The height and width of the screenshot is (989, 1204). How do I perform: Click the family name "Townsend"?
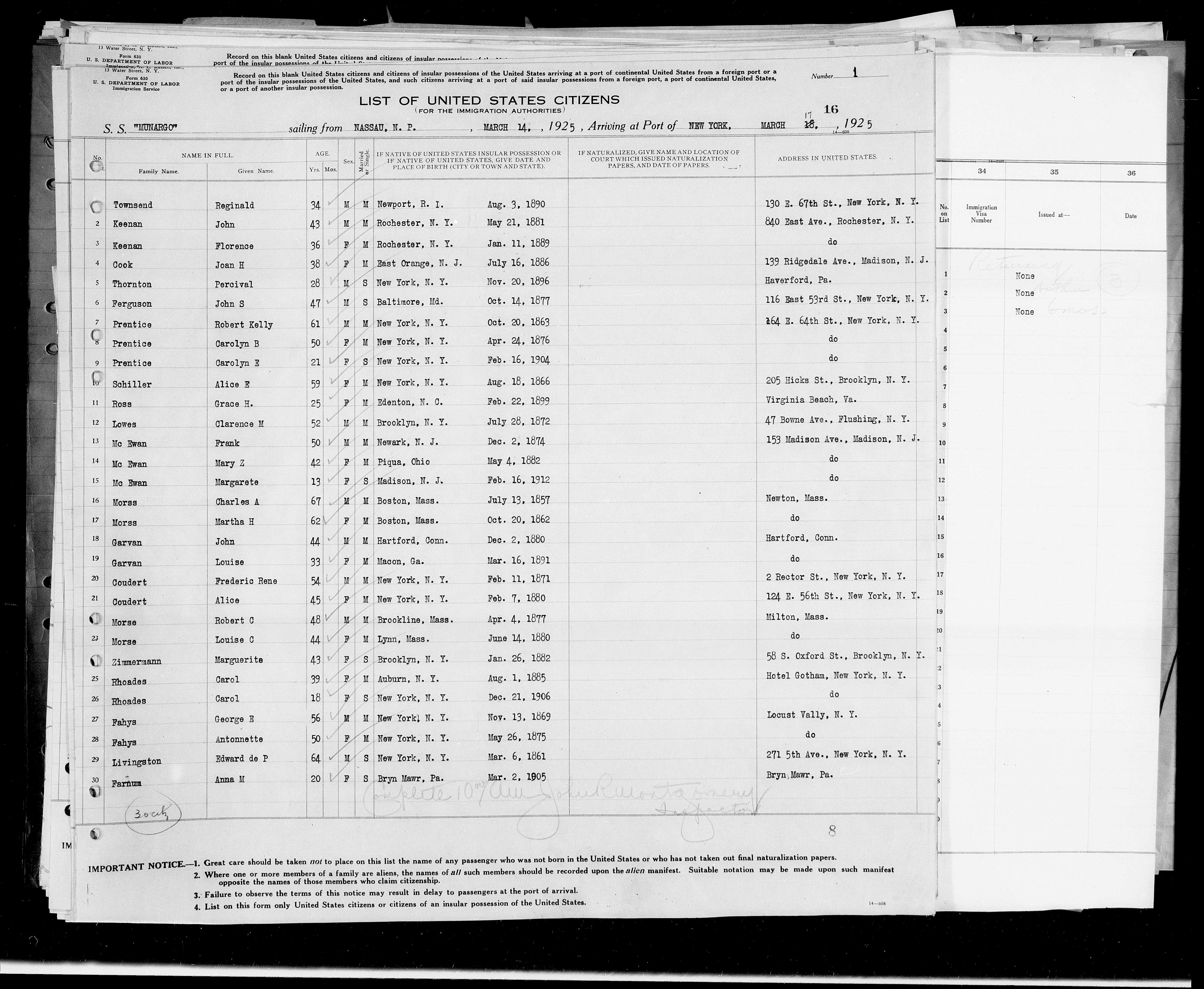tap(133, 205)
